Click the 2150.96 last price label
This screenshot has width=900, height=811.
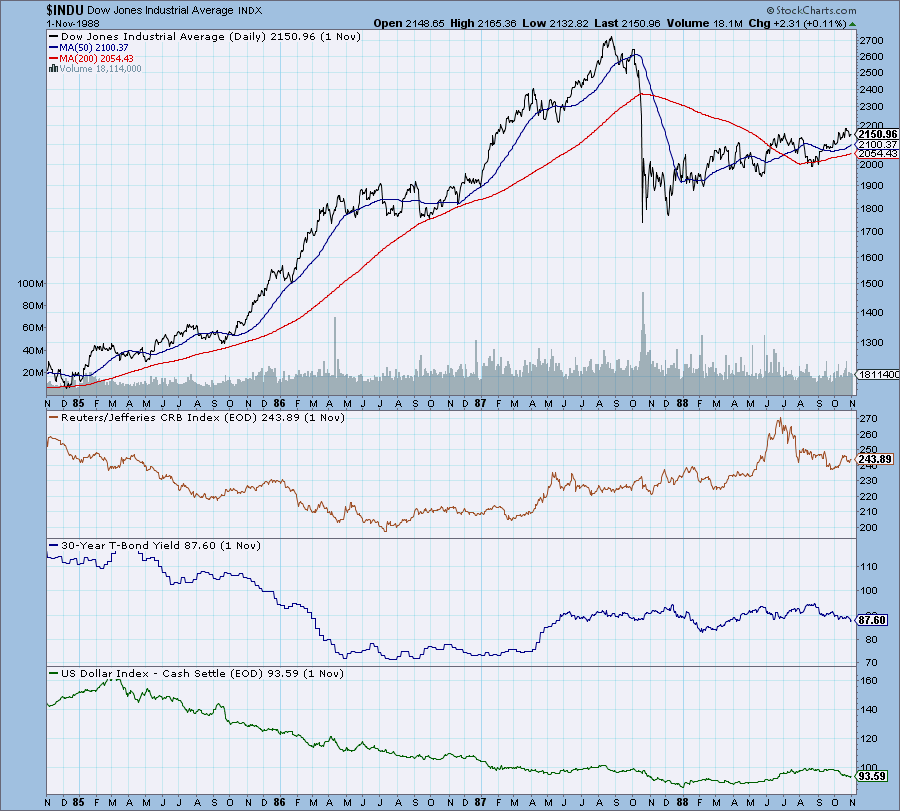(x=878, y=134)
